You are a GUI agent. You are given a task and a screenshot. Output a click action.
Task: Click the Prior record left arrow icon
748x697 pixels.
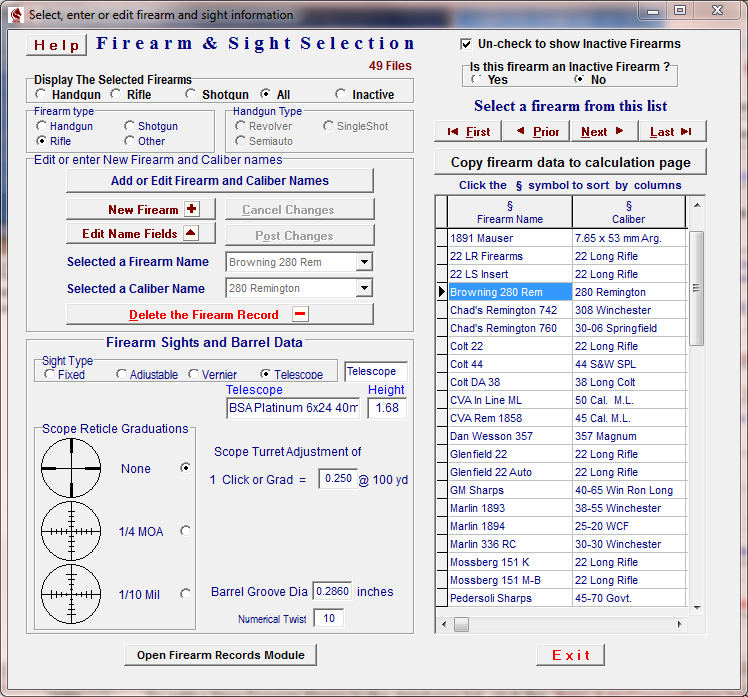coord(520,131)
